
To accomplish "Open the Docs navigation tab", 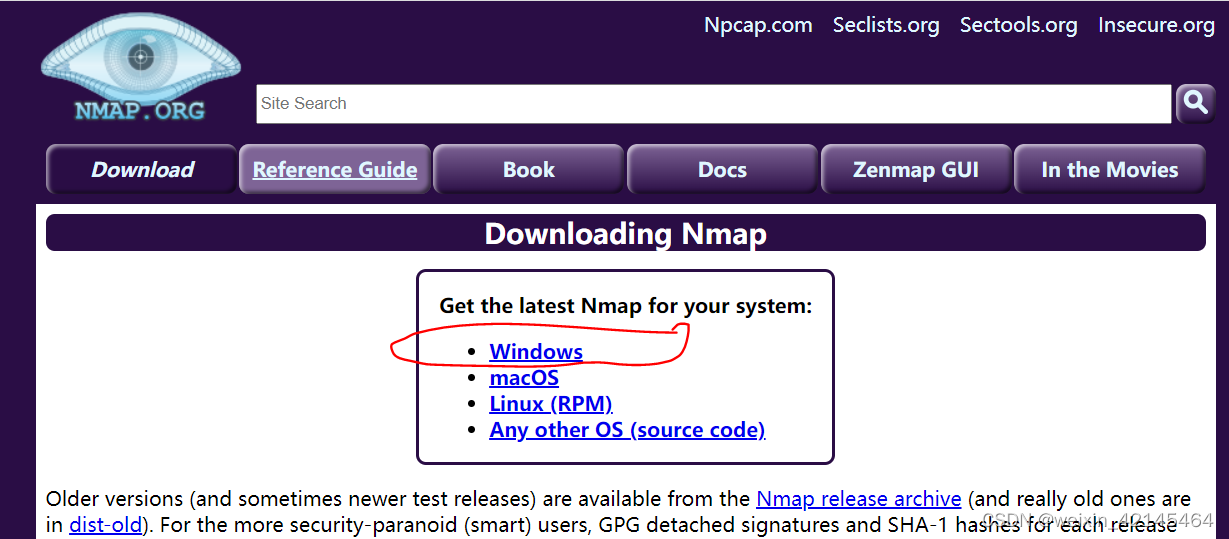I will click(x=722, y=169).
